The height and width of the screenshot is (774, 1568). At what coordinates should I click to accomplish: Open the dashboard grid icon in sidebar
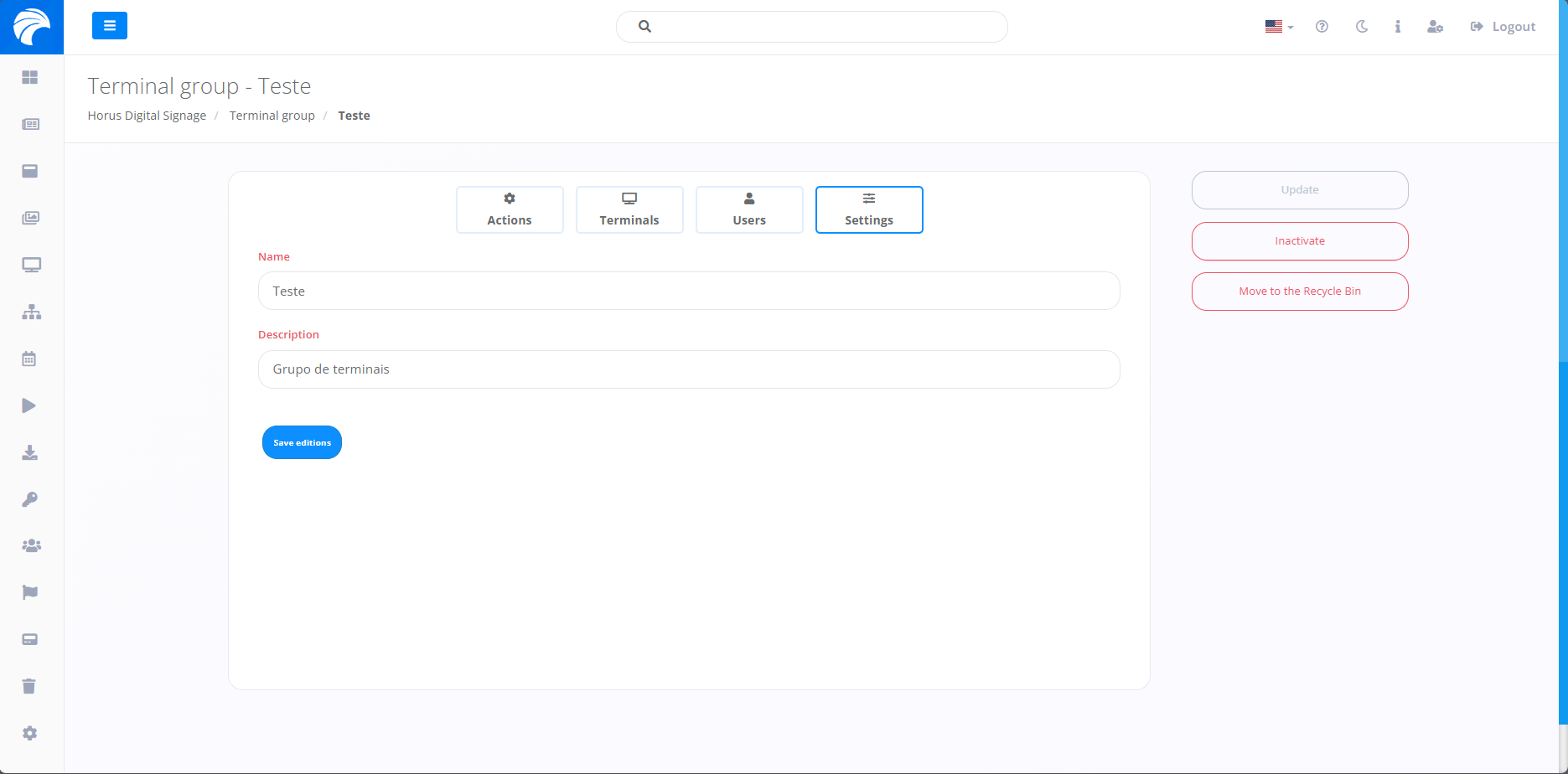click(30, 77)
